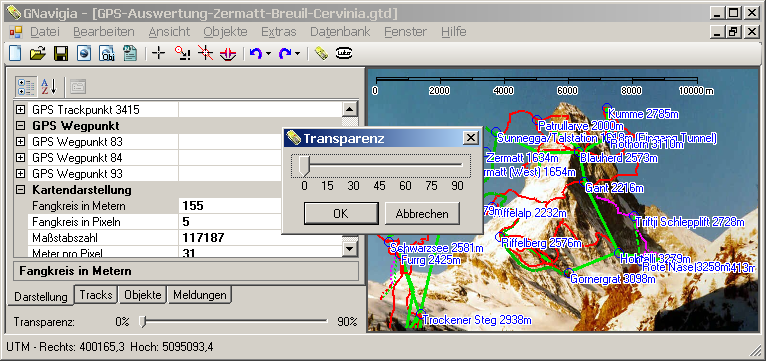Open the redo dropdown arrow
Screen dimensions: 766x361
pos(298,53)
